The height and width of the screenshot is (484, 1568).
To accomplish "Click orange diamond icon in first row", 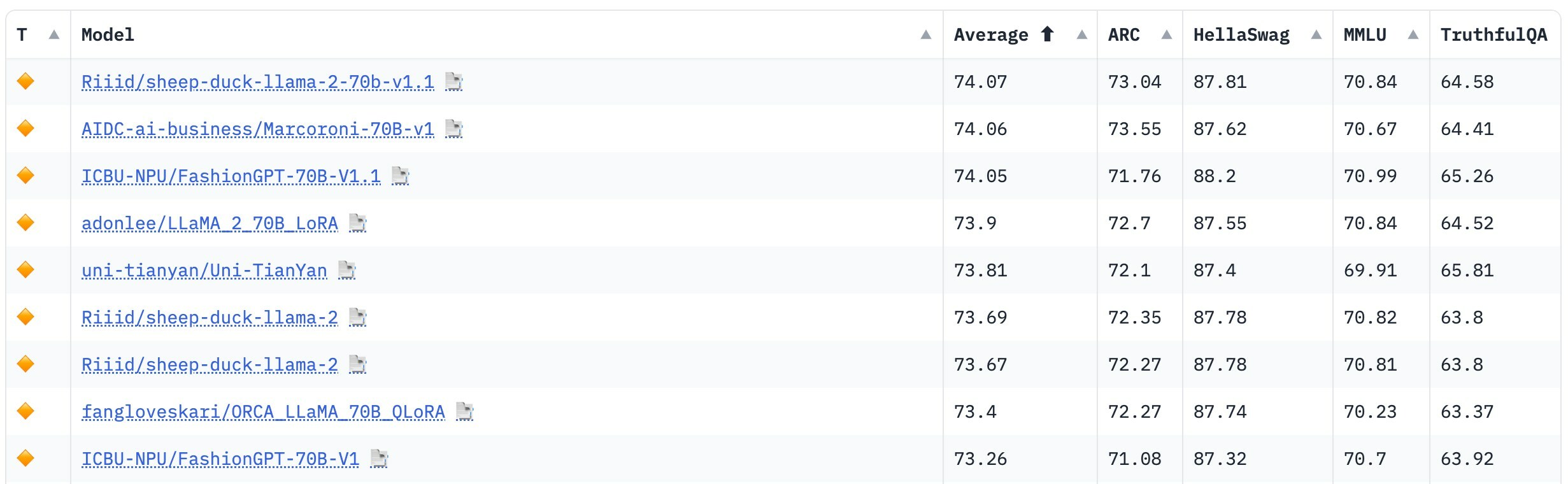I will (25, 82).
